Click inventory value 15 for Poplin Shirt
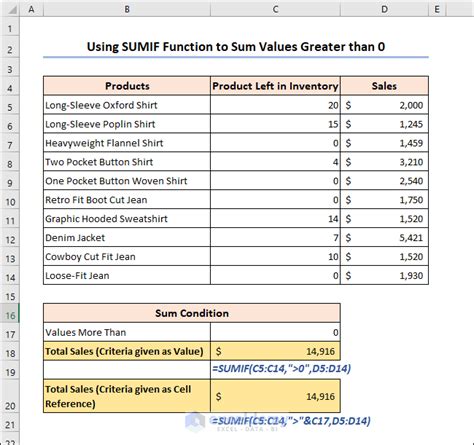Viewport: 474px width, 445px height. click(275, 124)
